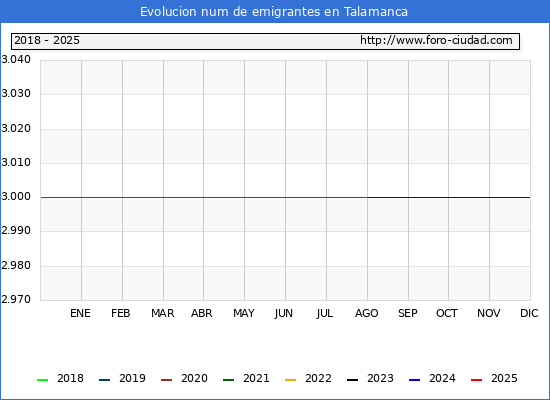Click the http://www.foro-ciudad.com URL text
Screen dimensions: 550x400
point(436,40)
